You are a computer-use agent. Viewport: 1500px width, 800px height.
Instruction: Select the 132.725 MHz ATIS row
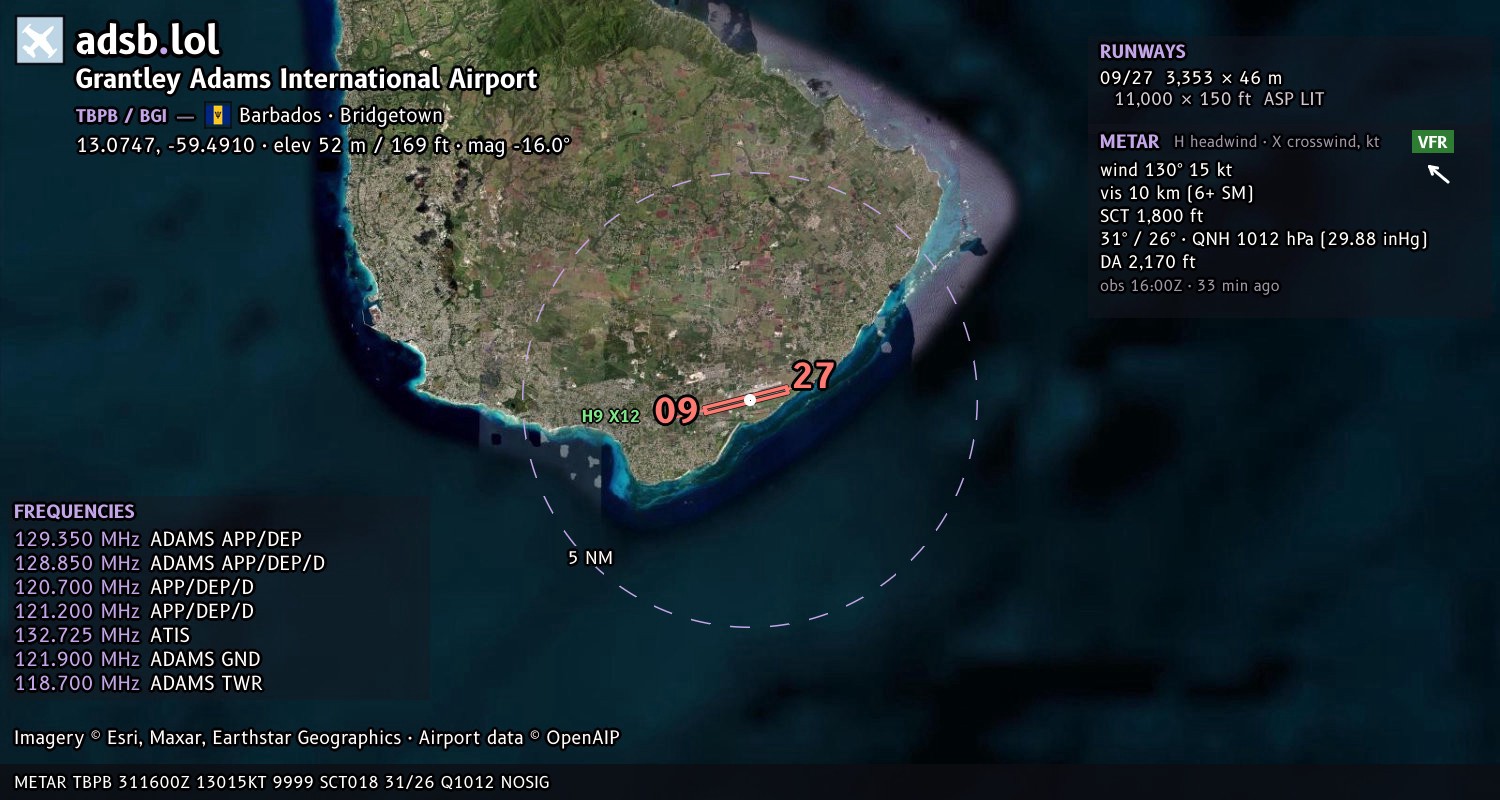point(102,636)
